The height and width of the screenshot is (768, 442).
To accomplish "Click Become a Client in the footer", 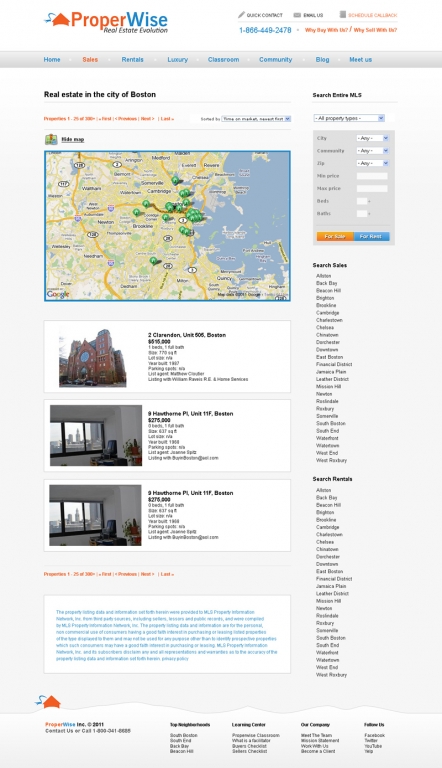I will coord(318,751).
